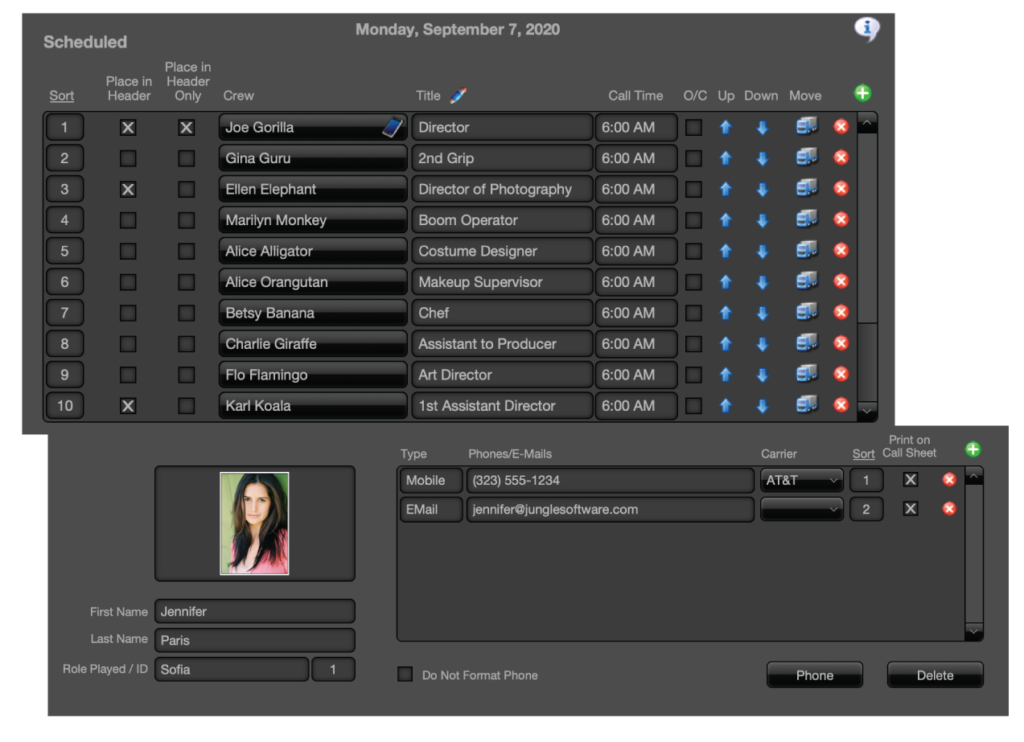
Task: Delete Marilyn Monkey with red X
Action: pyautogui.click(x=841, y=219)
